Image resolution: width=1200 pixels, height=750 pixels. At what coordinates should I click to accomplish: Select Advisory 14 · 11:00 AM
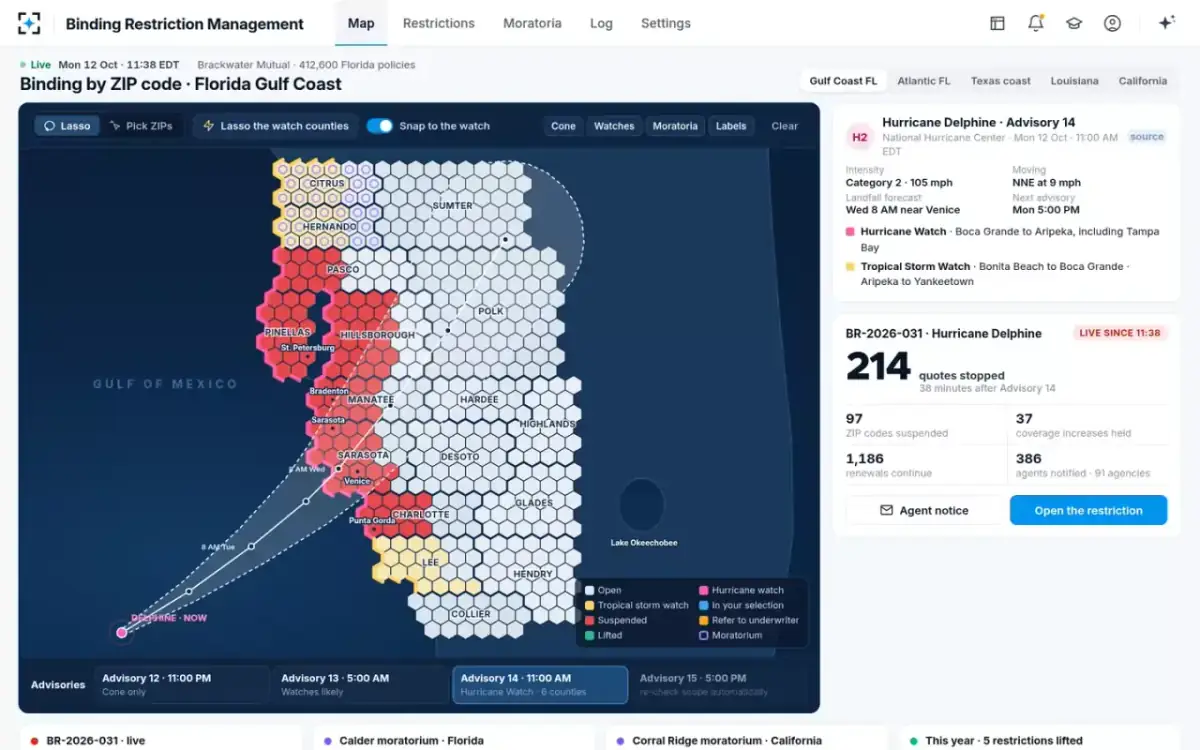(540, 684)
